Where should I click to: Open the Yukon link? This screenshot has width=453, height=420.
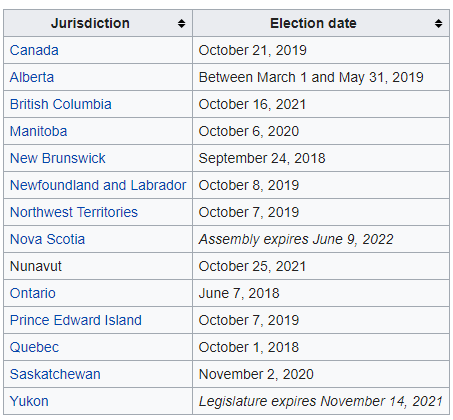point(29,401)
